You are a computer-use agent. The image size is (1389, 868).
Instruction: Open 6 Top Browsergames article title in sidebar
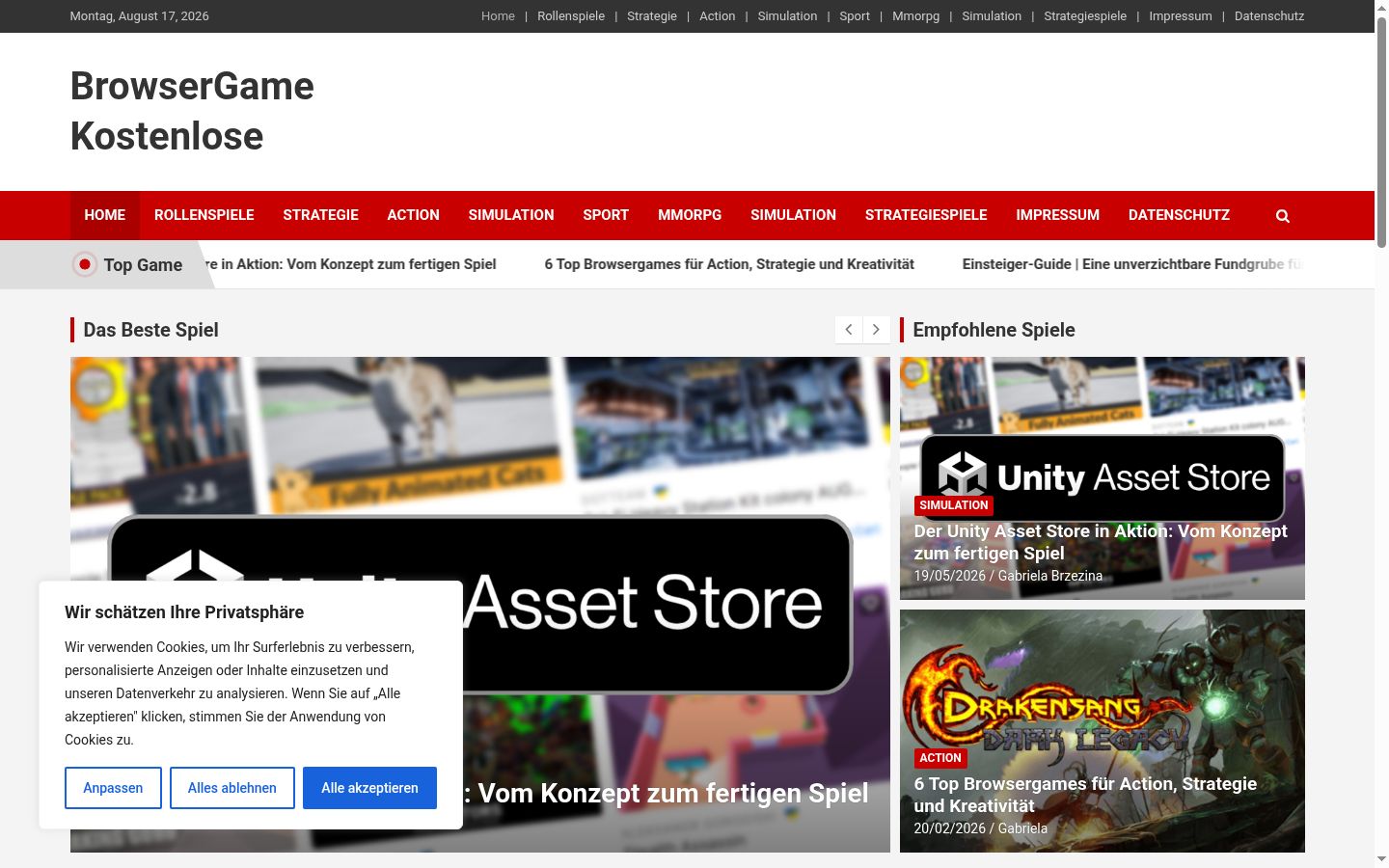pyautogui.click(x=1085, y=795)
